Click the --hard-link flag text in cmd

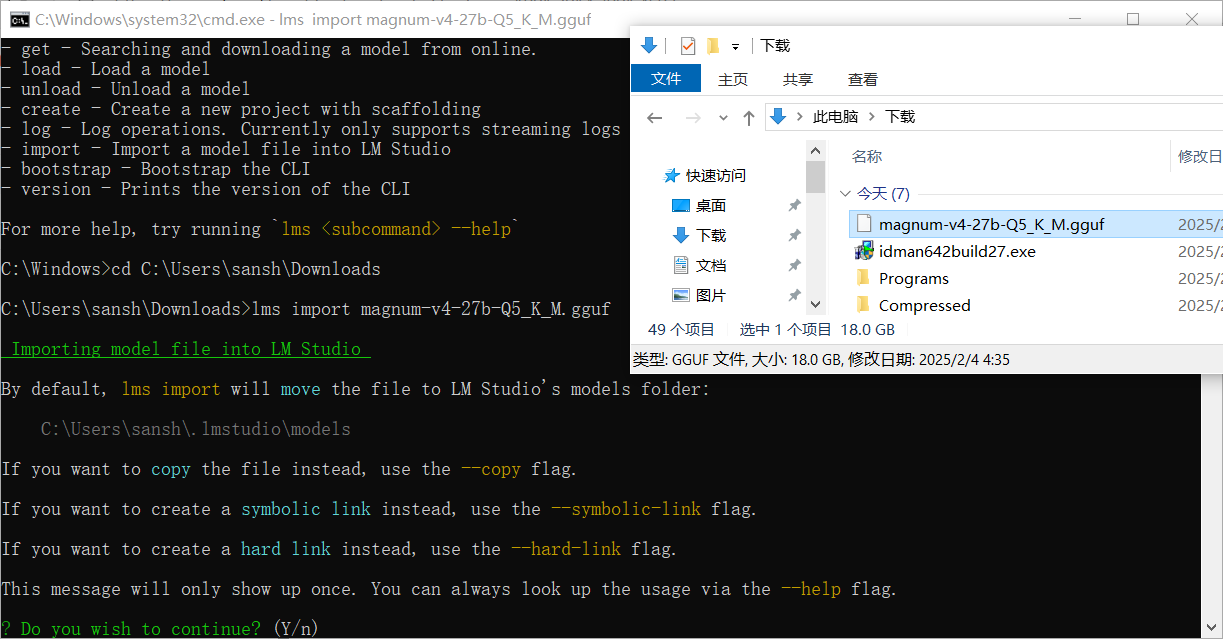point(566,549)
